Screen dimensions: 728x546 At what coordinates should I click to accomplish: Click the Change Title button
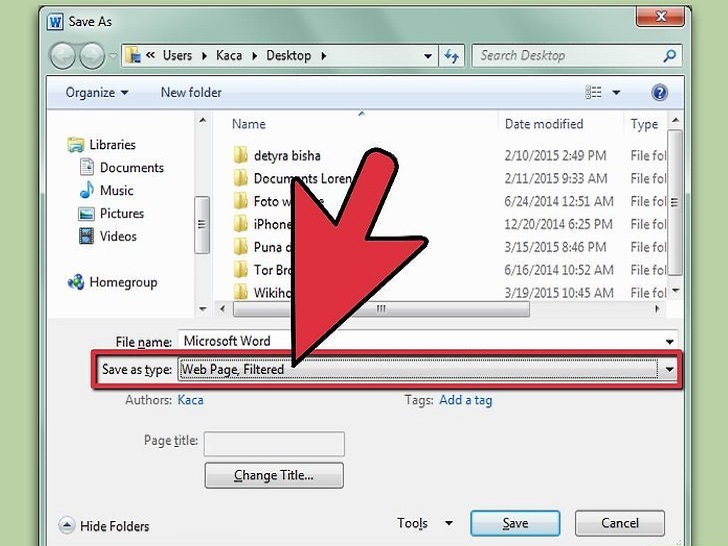pyautogui.click(x=274, y=475)
